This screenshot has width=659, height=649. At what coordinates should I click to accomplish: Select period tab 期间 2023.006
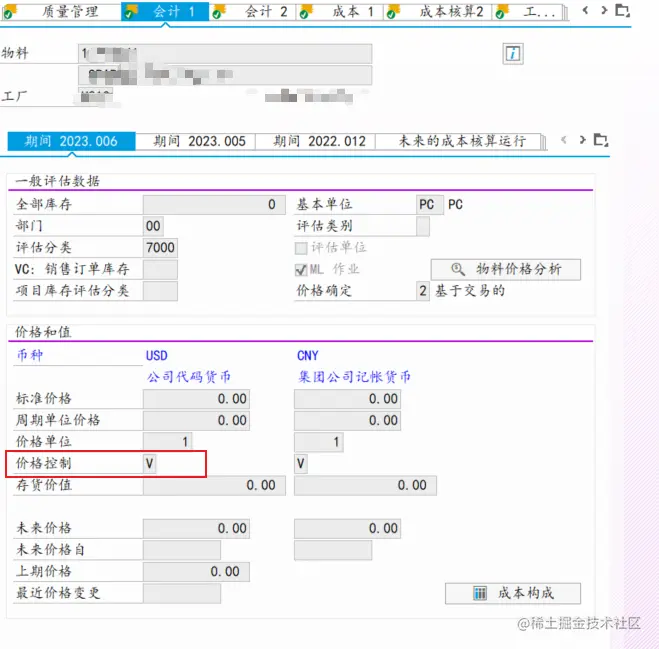tap(71, 141)
